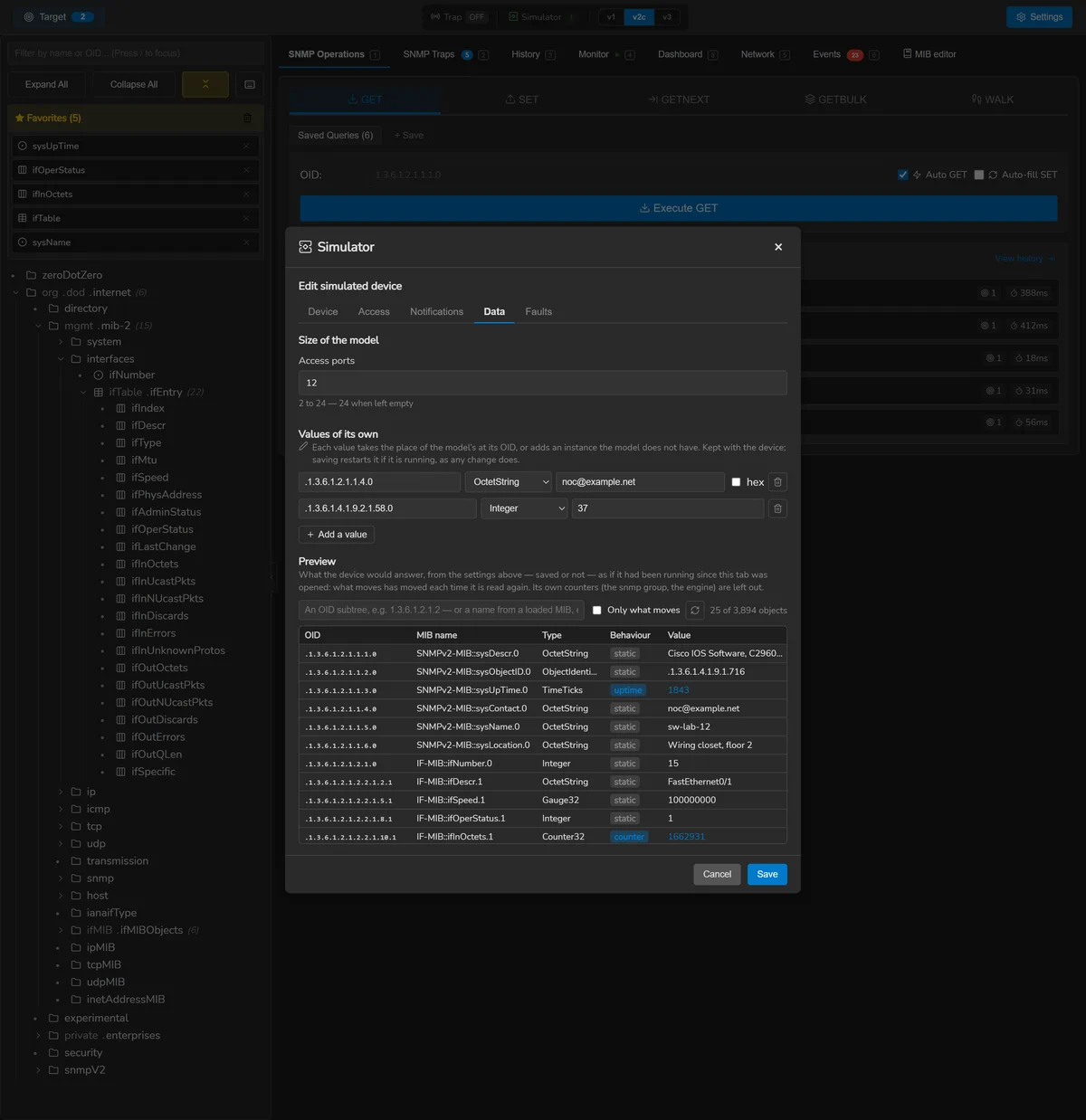Click the noc@example.net value field
Viewport: 1086px width, 1120px height.
click(640, 482)
